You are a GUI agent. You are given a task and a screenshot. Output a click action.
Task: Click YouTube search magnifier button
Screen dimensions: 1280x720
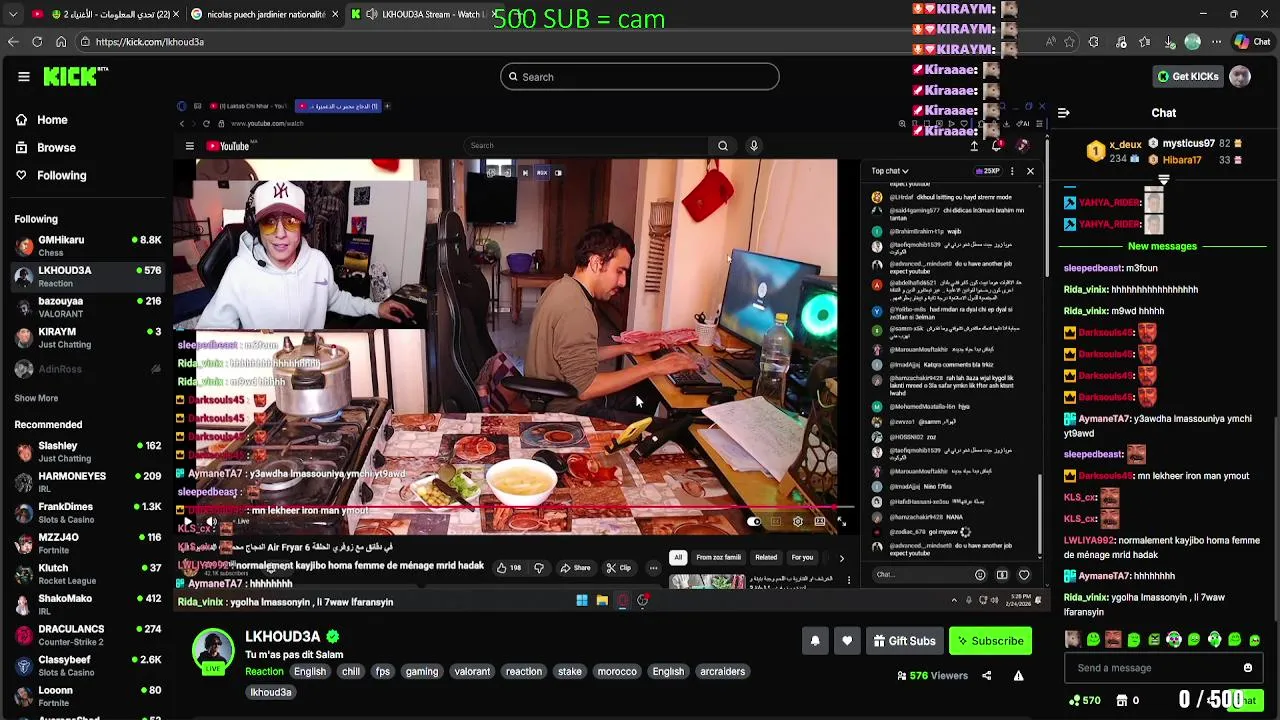[723, 146]
